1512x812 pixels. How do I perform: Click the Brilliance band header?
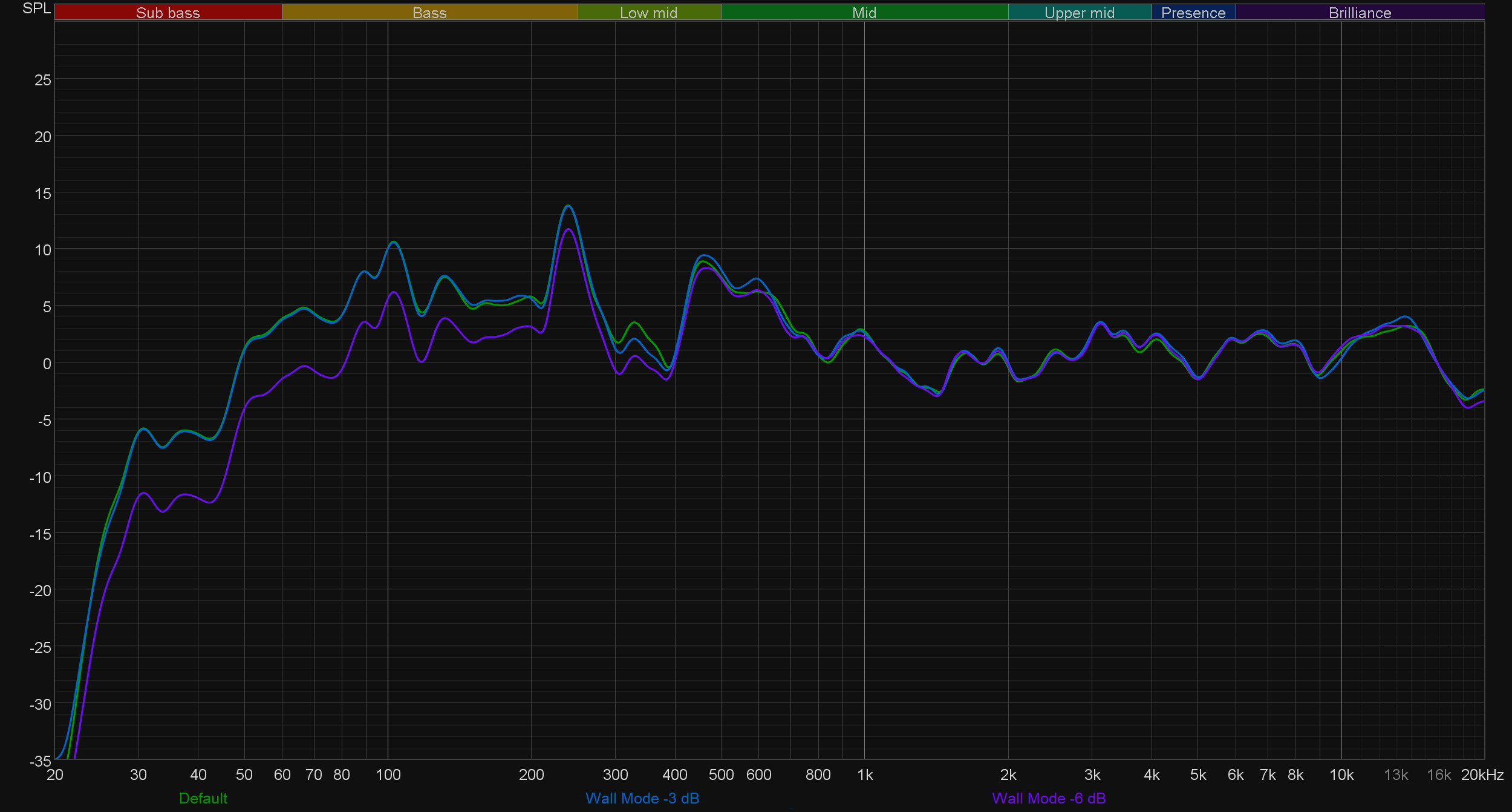(x=1360, y=13)
